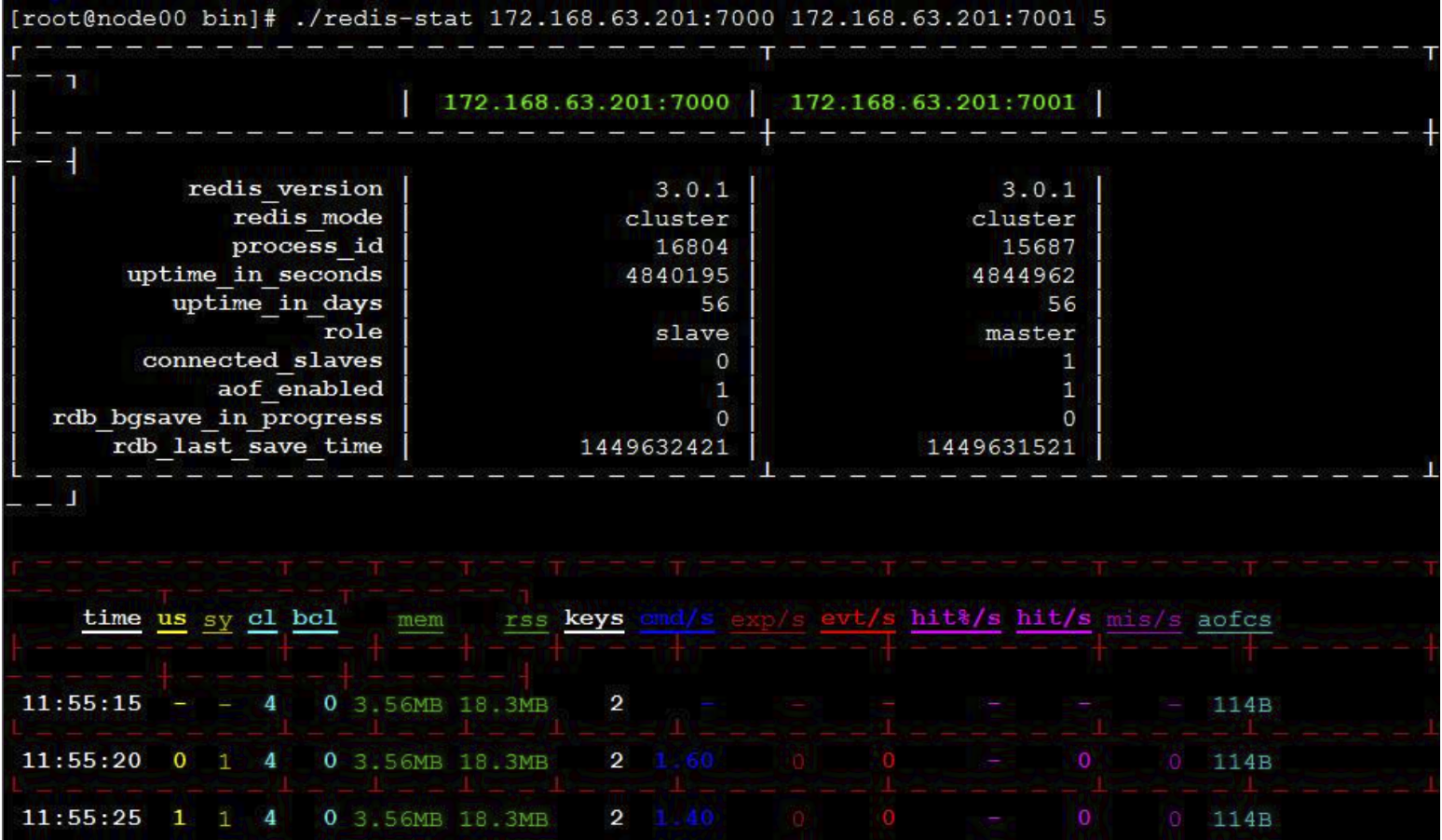Select the 11:55:25 timestamp
Viewport: 1442px width, 840px height.
pos(82,818)
